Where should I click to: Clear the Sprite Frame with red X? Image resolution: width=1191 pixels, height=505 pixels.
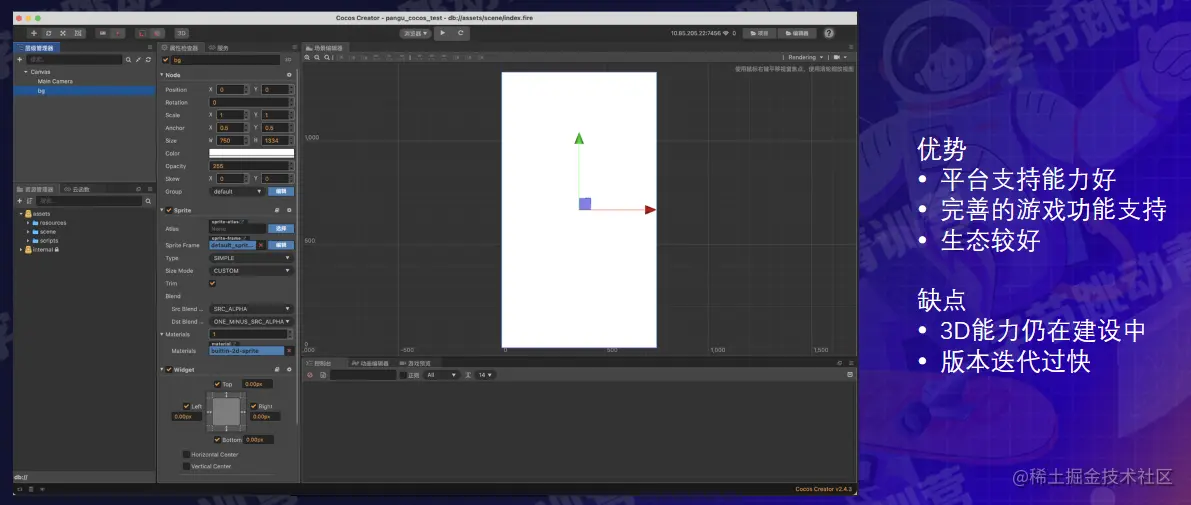click(x=261, y=245)
